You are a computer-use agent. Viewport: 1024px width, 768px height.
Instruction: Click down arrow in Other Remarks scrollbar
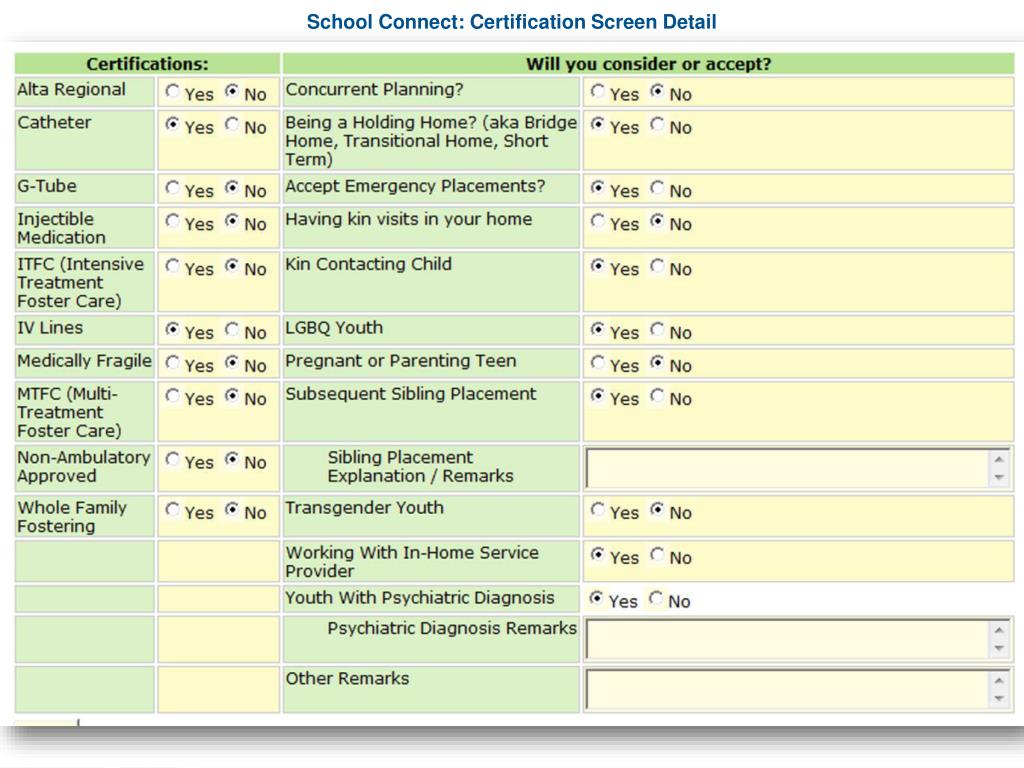[999, 699]
